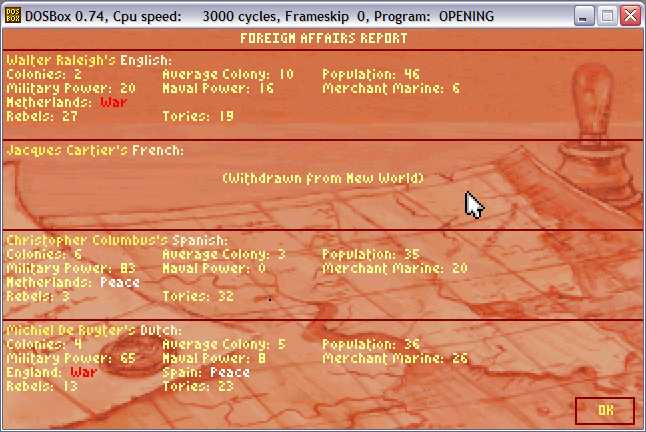
Task: Select Christopher Columbus's Spanish heading
Action: point(117,241)
